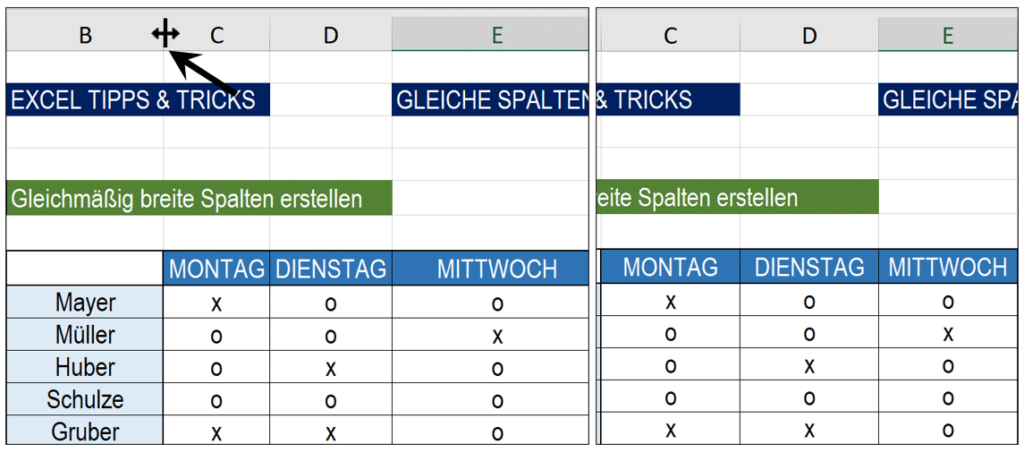The width and height of the screenshot is (1024, 453).
Task: Select the MITTWOCH header cell in right table
Action: pos(948,266)
